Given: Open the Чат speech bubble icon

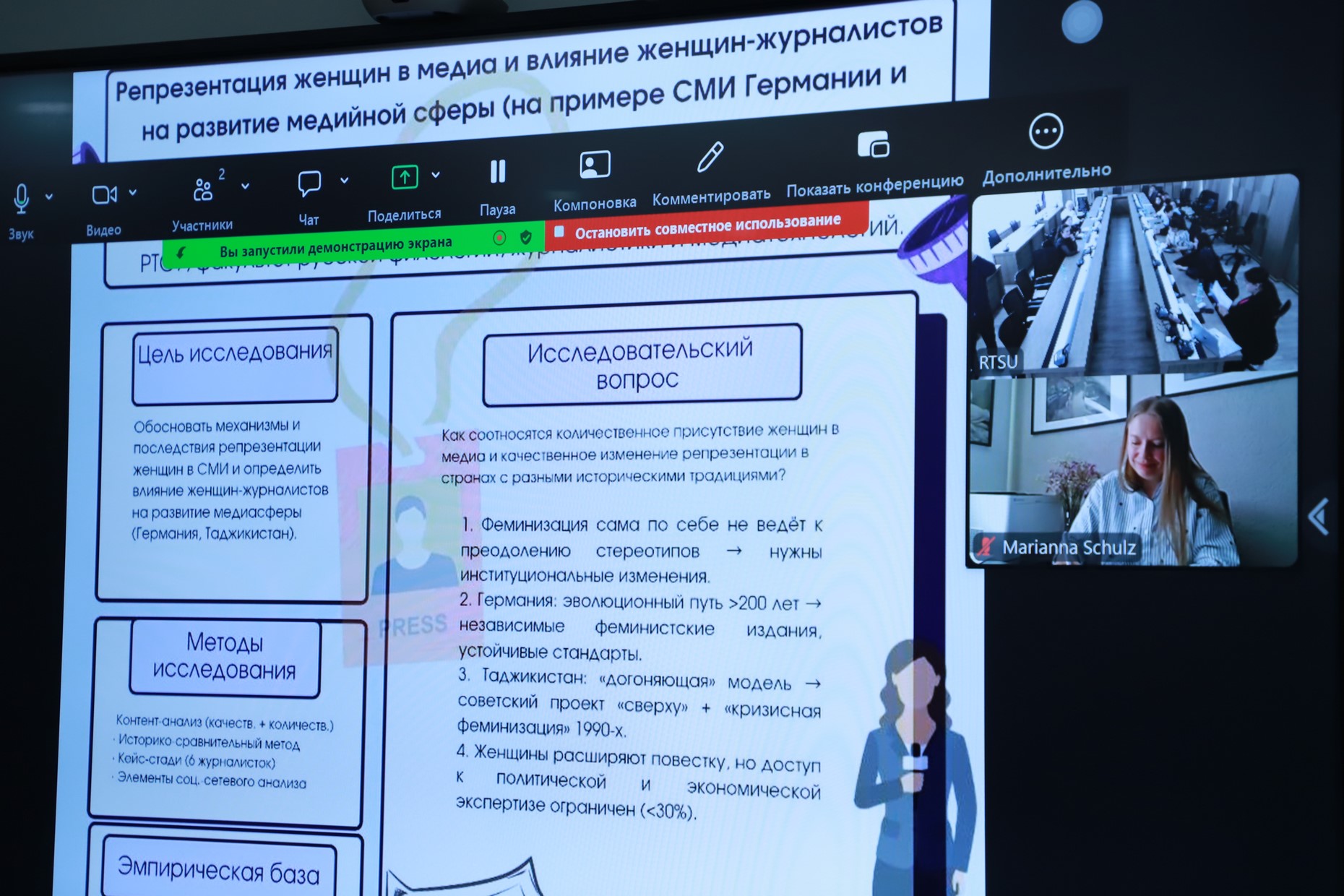Looking at the screenshot, I should [309, 184].
